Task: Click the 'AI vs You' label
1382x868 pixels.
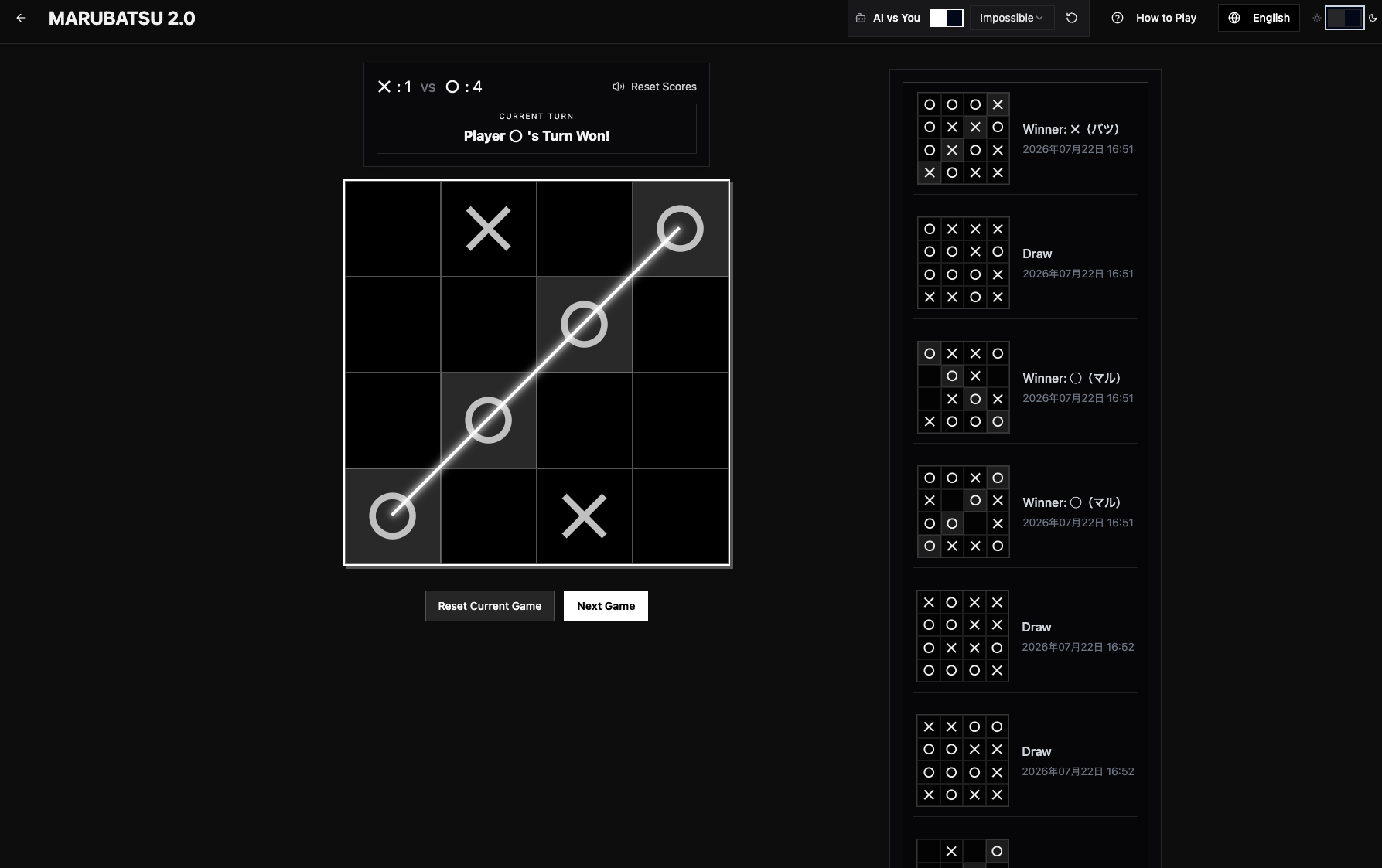Action: pyautogui.click(x=896, y=18)
